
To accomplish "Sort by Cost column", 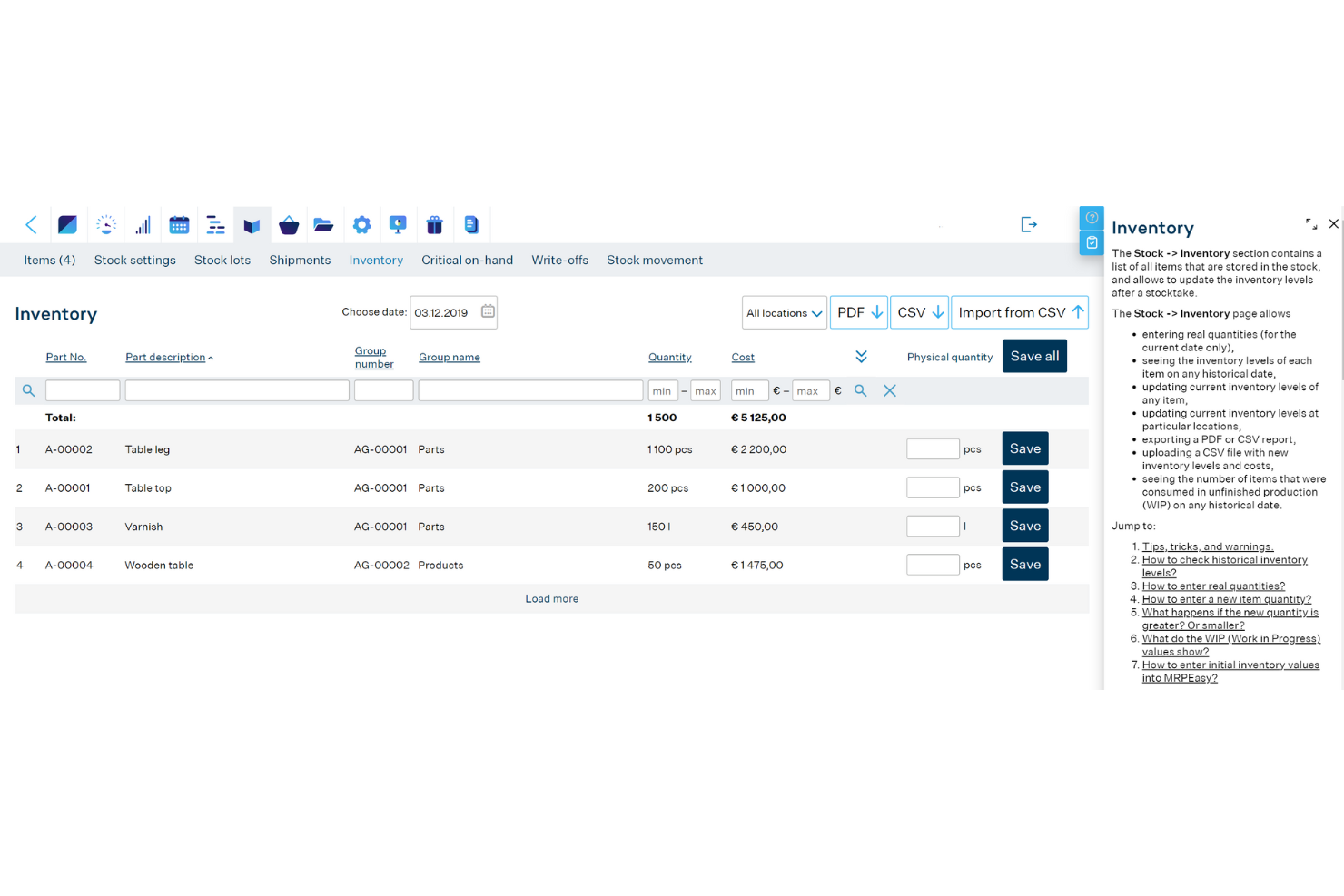I will 743,358.
